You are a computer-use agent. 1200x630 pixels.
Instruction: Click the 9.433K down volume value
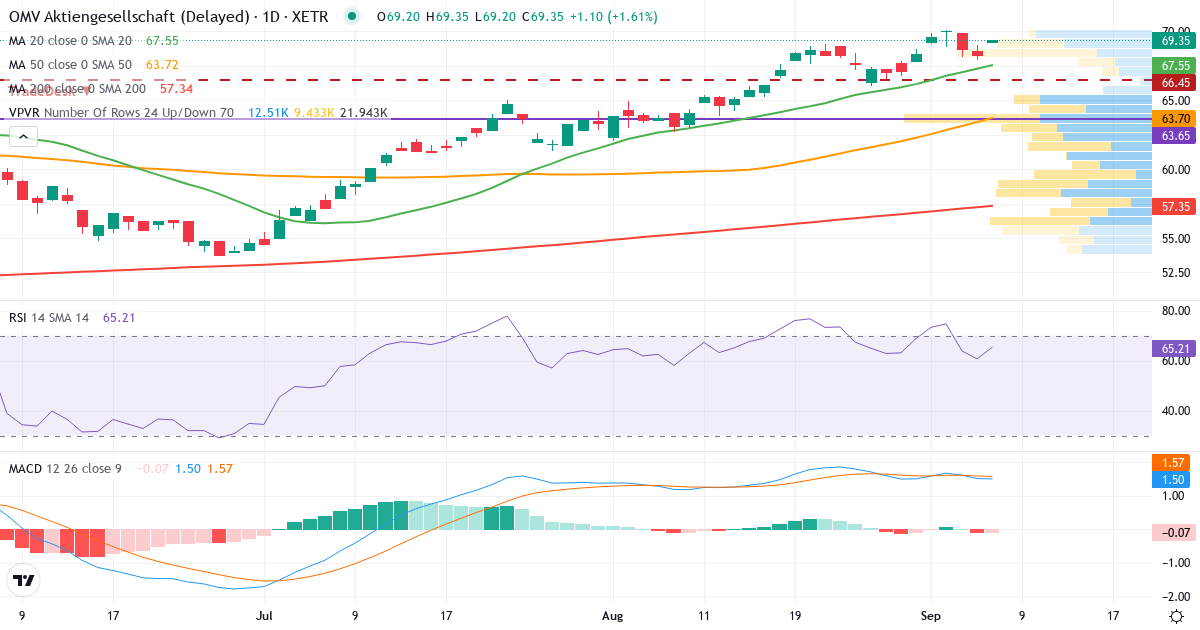click(x=314, y=113)
